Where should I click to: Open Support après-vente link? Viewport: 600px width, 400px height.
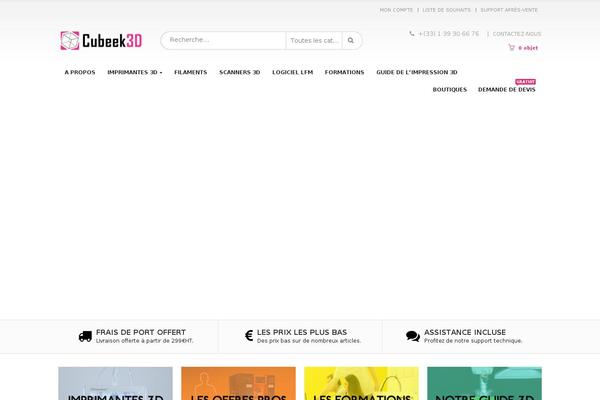pyautogui.click(x=509, y=10)
